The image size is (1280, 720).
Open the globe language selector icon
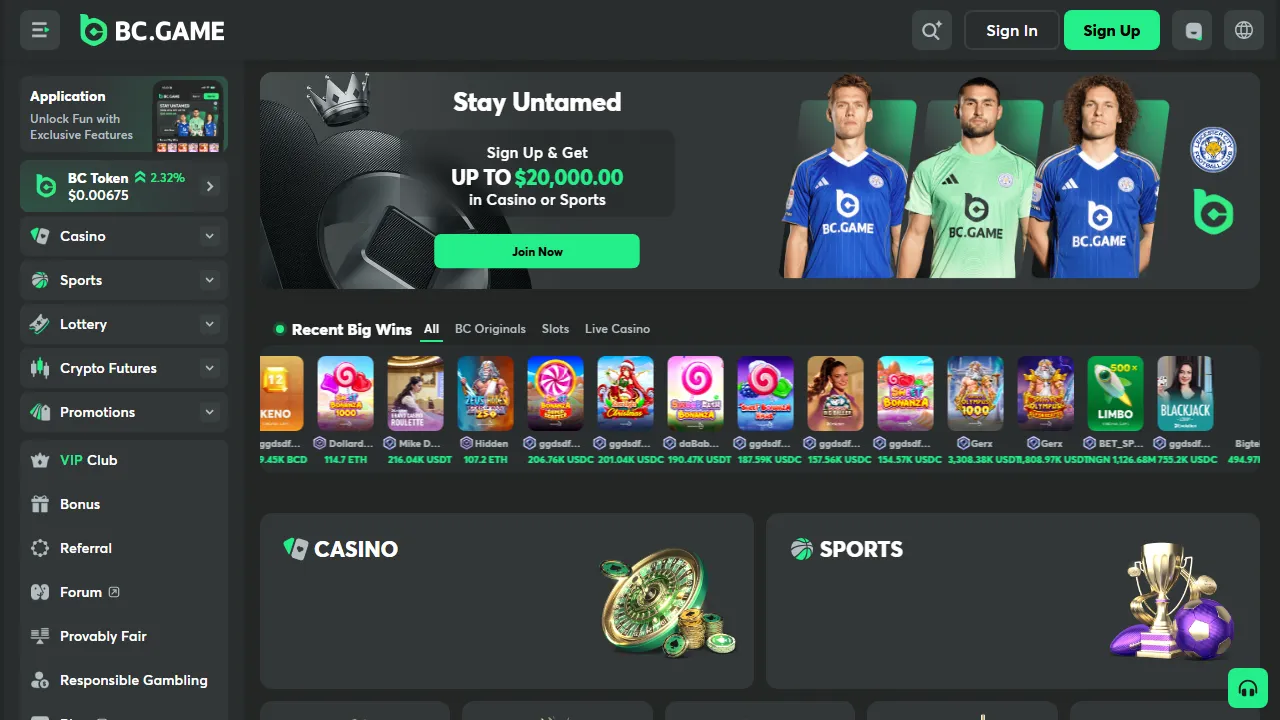[1244, 31]
